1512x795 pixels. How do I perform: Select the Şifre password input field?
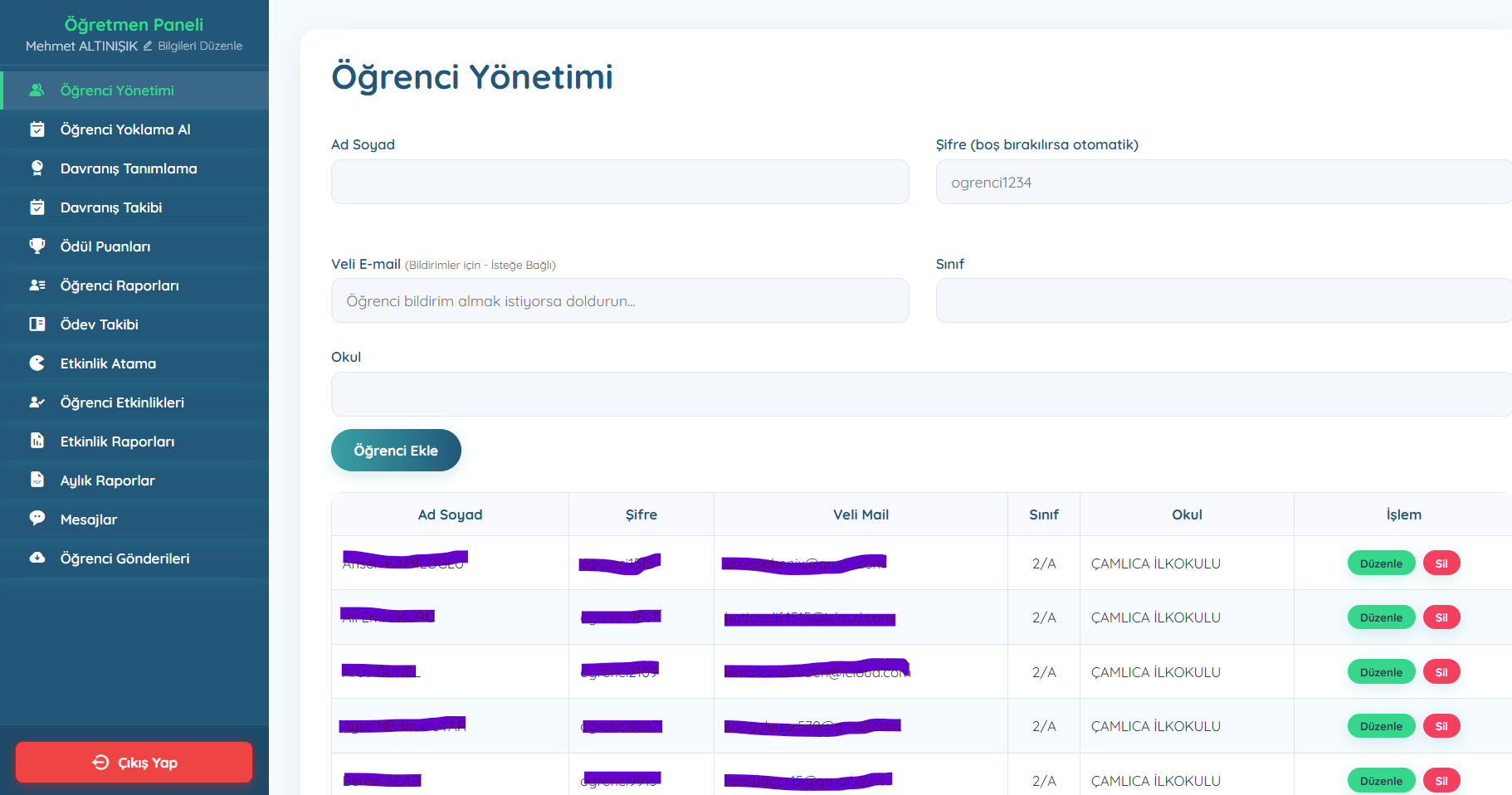tap(1222, 182)
